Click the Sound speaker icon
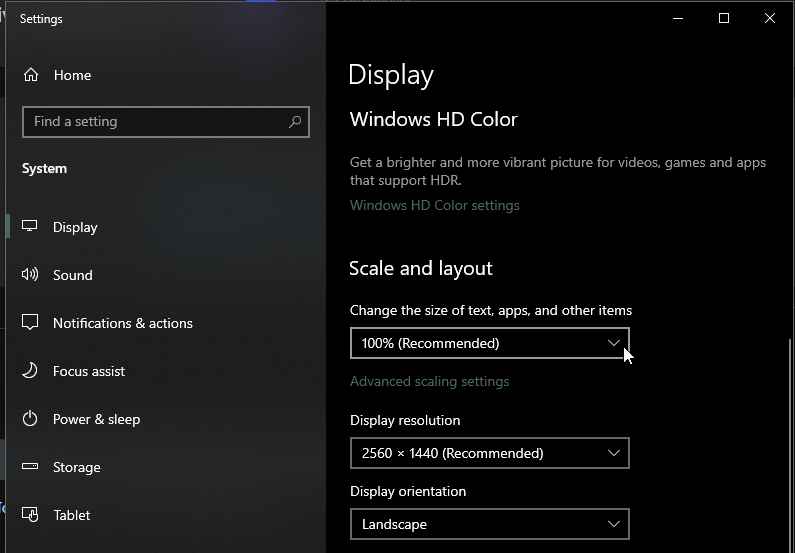The image size is (795, 553). (31, 275)
